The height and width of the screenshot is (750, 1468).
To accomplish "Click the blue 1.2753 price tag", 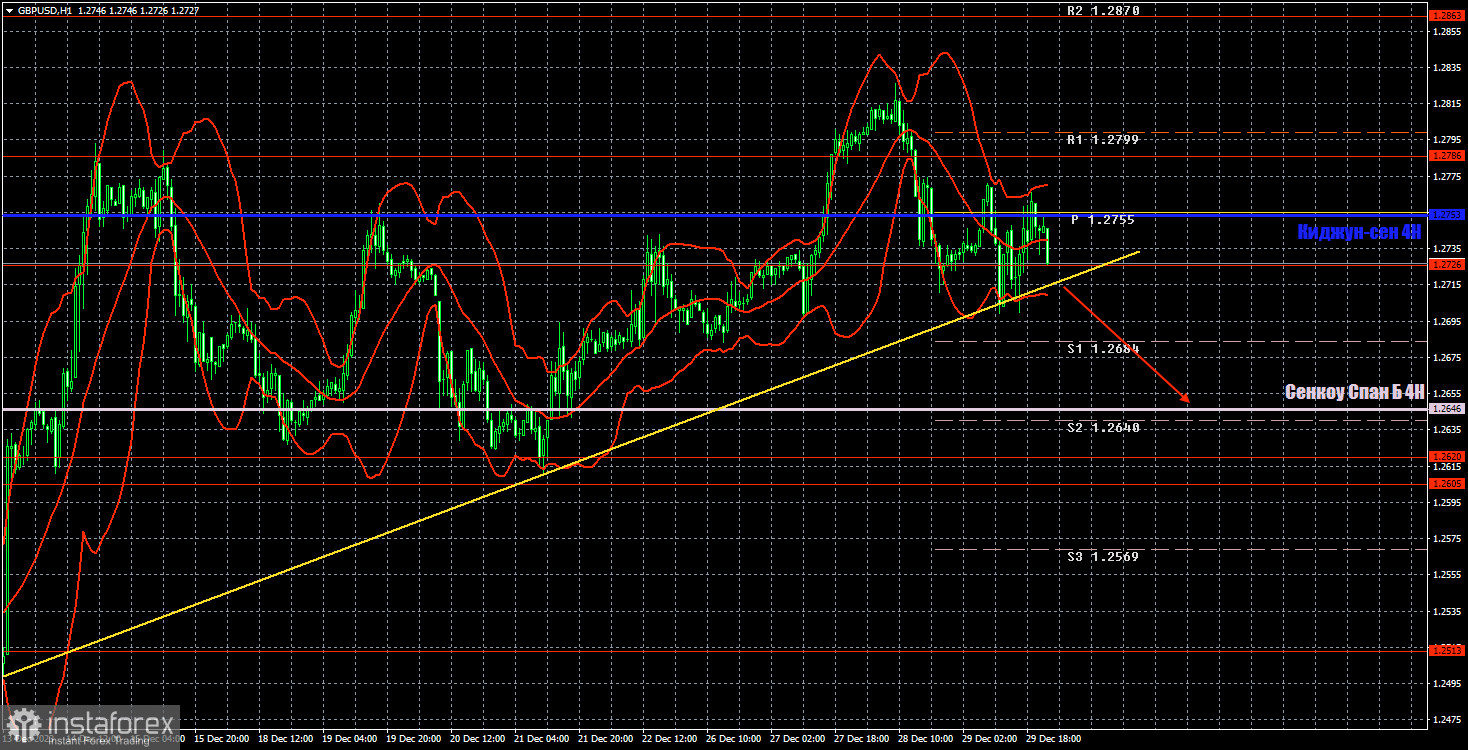I will coord(1448,215).
